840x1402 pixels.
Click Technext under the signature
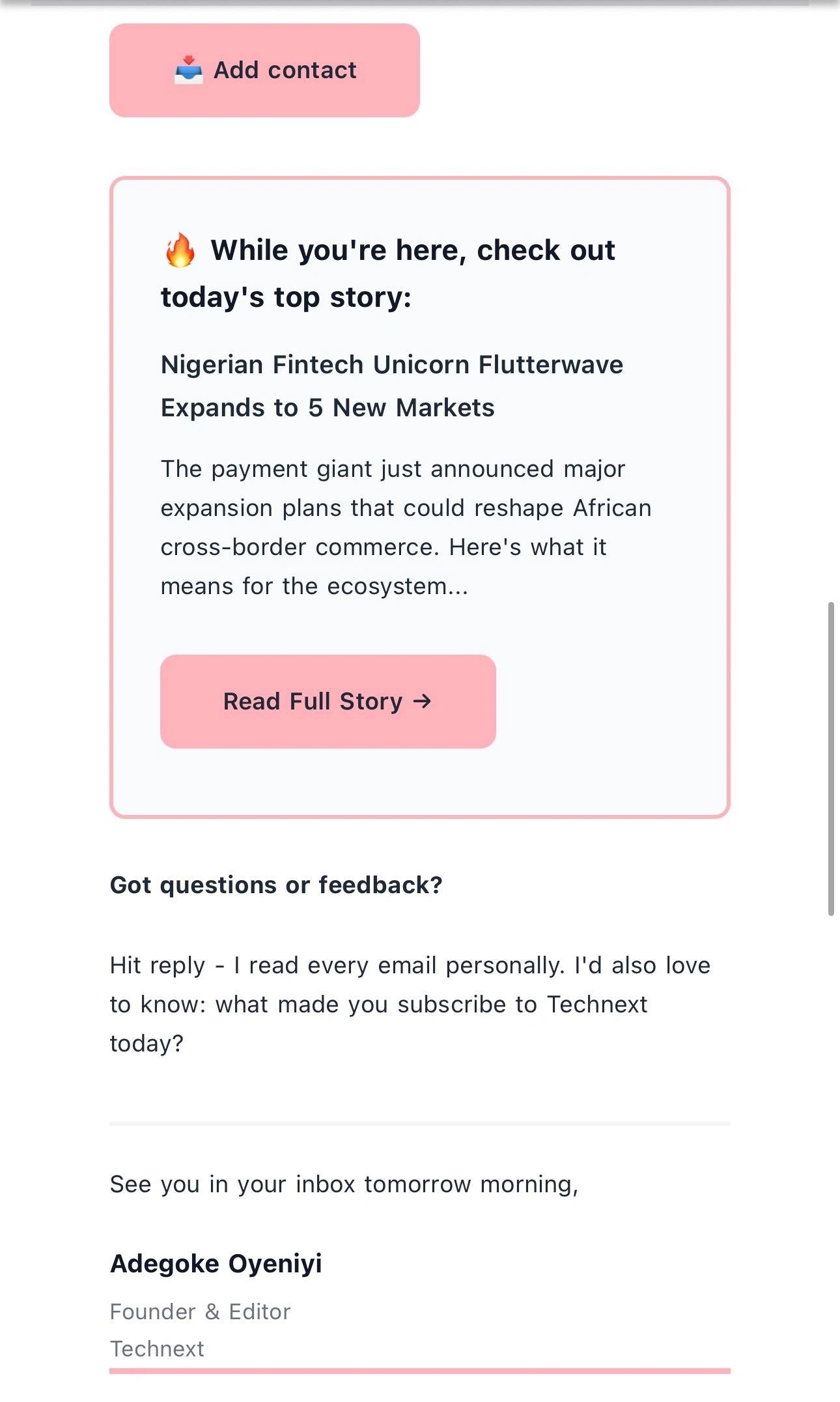click(x=157, y=1349)
